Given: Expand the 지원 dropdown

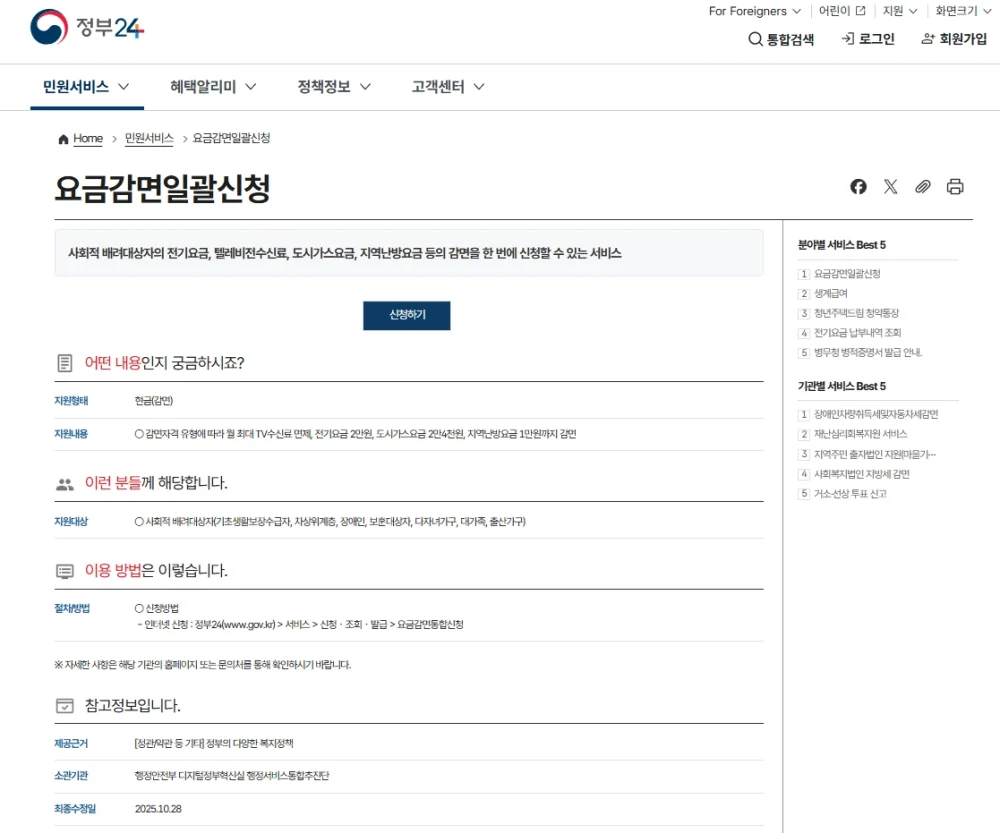Looking at the screenshot, I should tap(895, 11).
